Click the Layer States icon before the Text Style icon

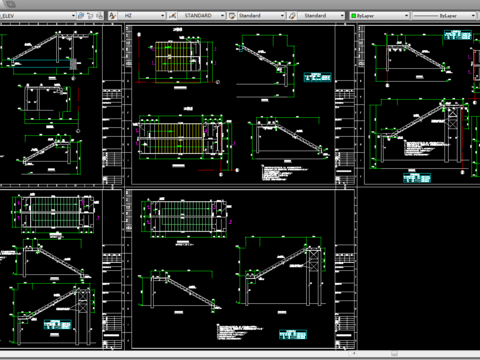point(100,16)
